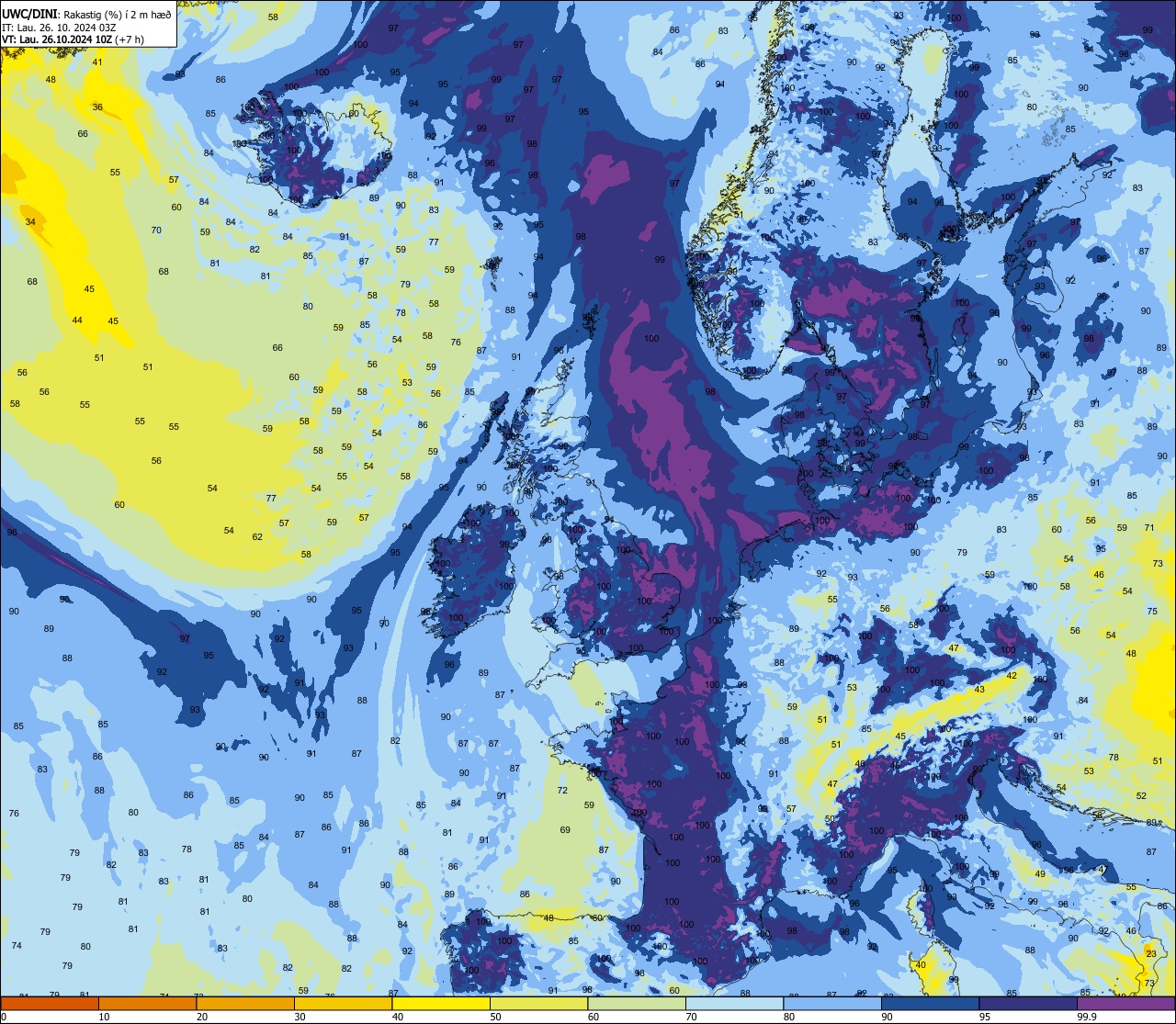Click the humidity value 44 on the map
The height and width of the screenshot is (1024, 1176).
tap(77, 321)
